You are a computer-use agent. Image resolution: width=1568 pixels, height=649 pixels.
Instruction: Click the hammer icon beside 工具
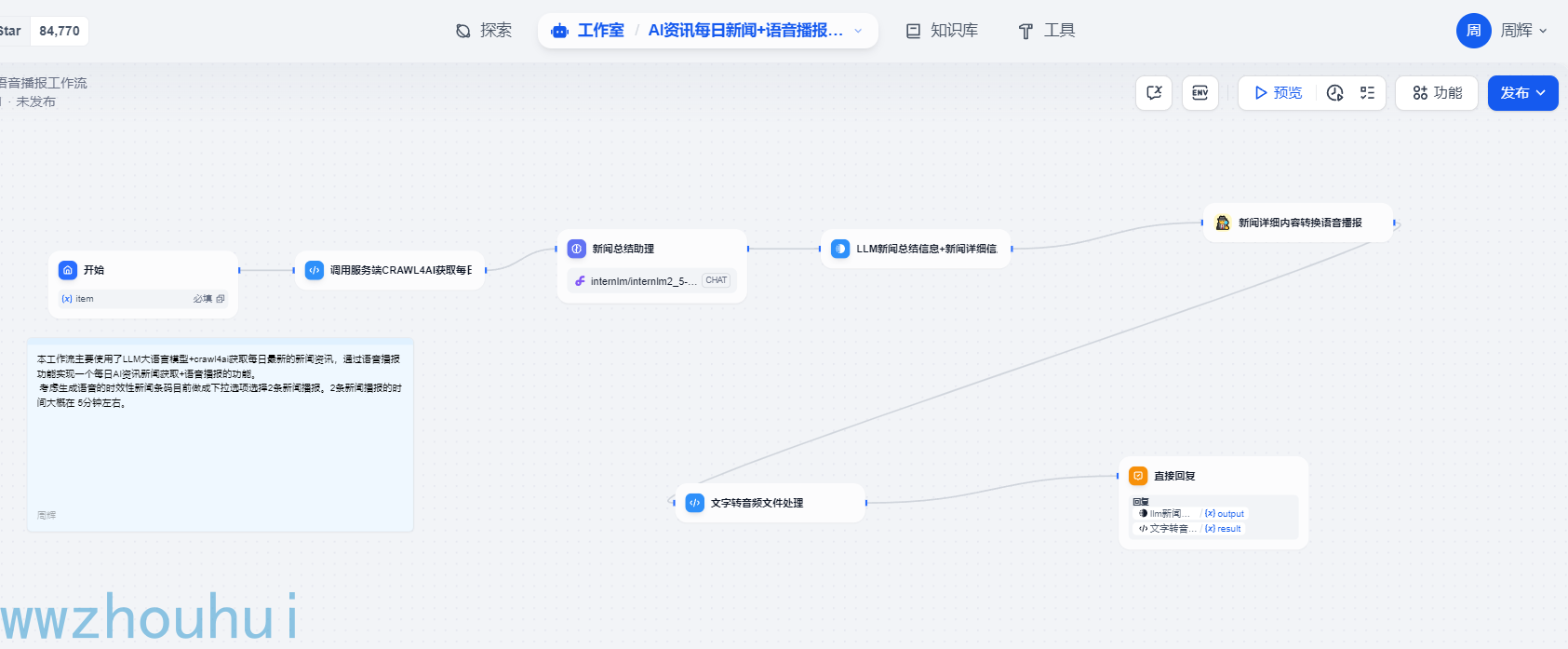point(1025,31)
